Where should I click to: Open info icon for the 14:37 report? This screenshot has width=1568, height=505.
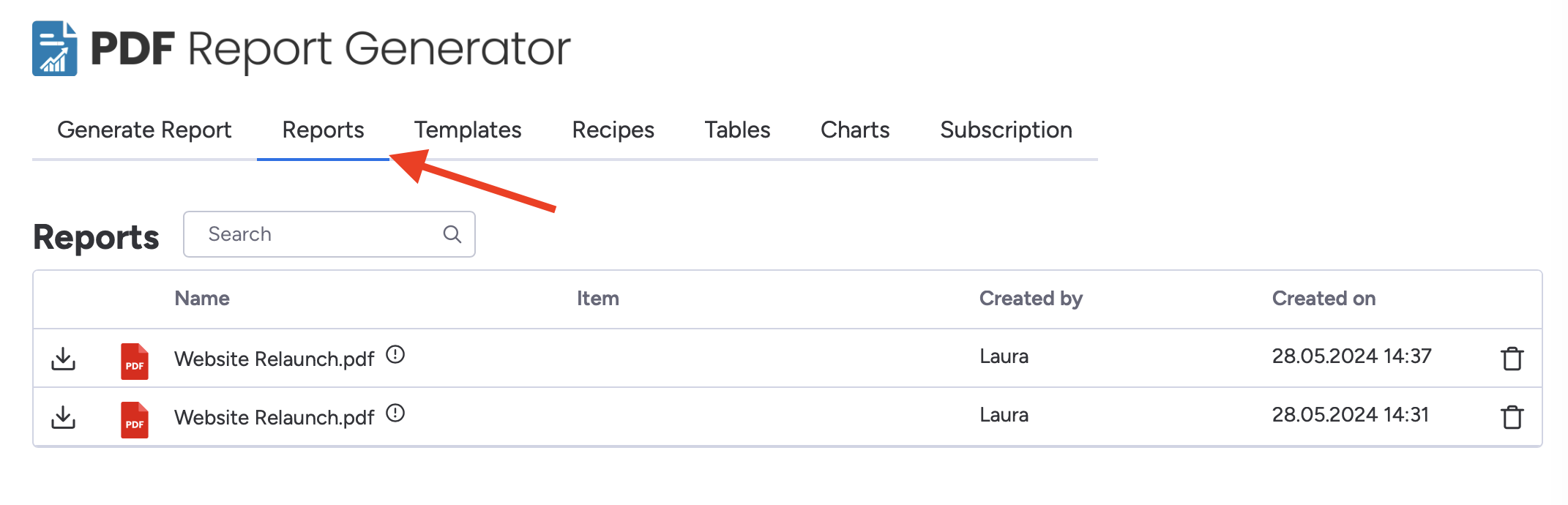[x=395, y=355]
